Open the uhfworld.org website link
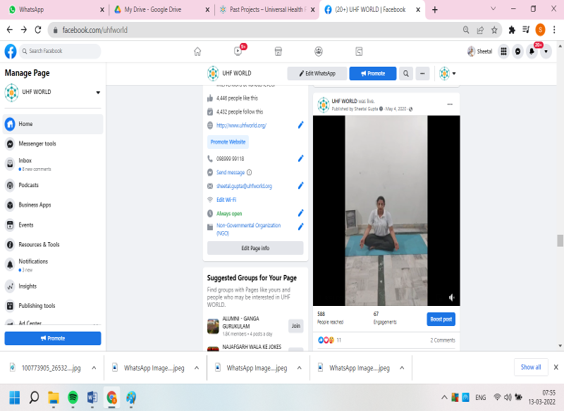The width and height of the screenshot is (564, 411). click(x=241, y=125)
